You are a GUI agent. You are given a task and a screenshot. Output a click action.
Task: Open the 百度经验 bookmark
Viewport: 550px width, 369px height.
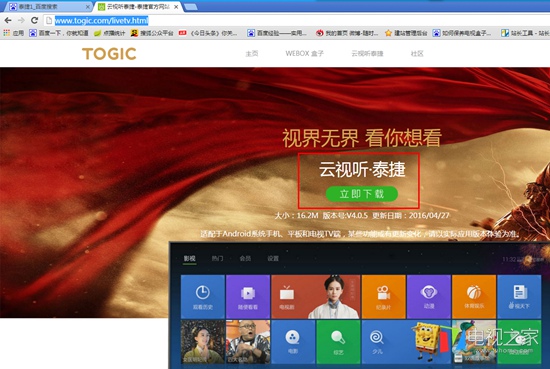click(277, 33)
